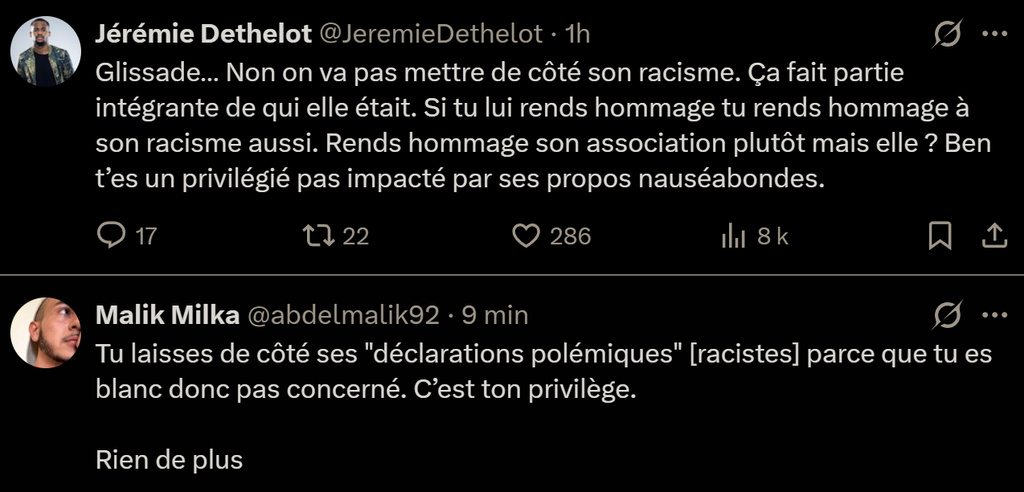Image resolution: width=1024 pixels, height=492 pixels.
Task: Open the tweet via the 1h timestamp
Action: click(x=578, y=34)
